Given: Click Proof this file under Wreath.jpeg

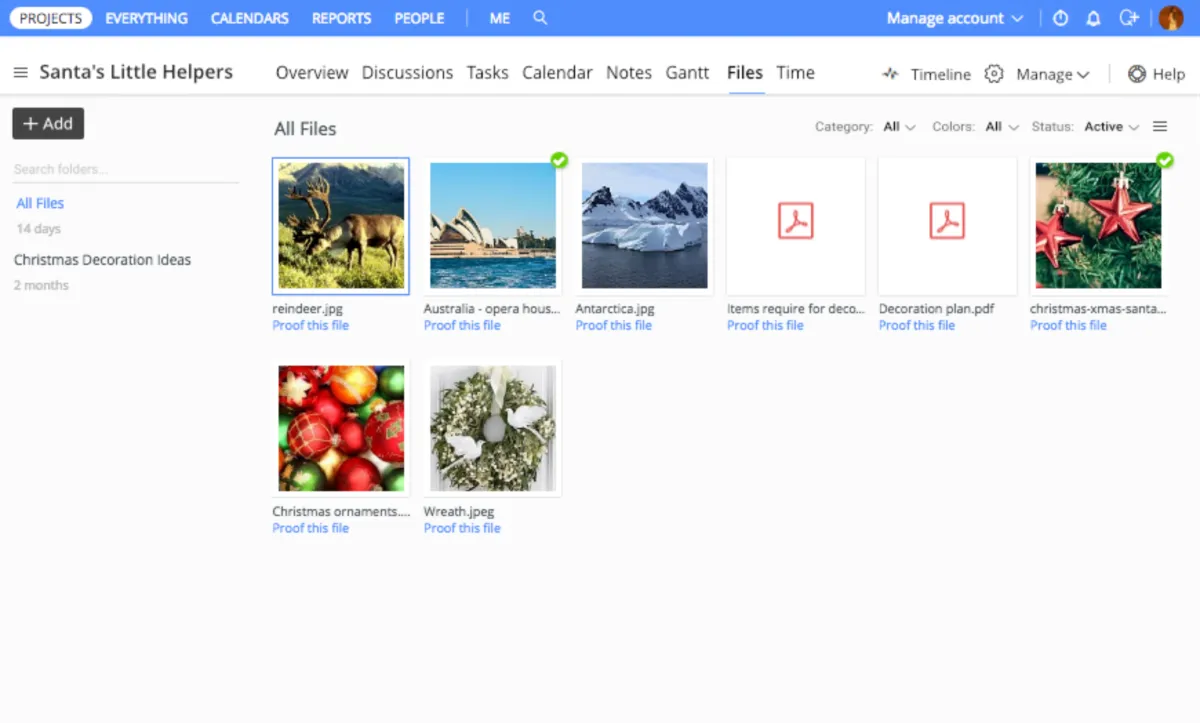Looking at the screenshot, I should (x=462, y=528).
